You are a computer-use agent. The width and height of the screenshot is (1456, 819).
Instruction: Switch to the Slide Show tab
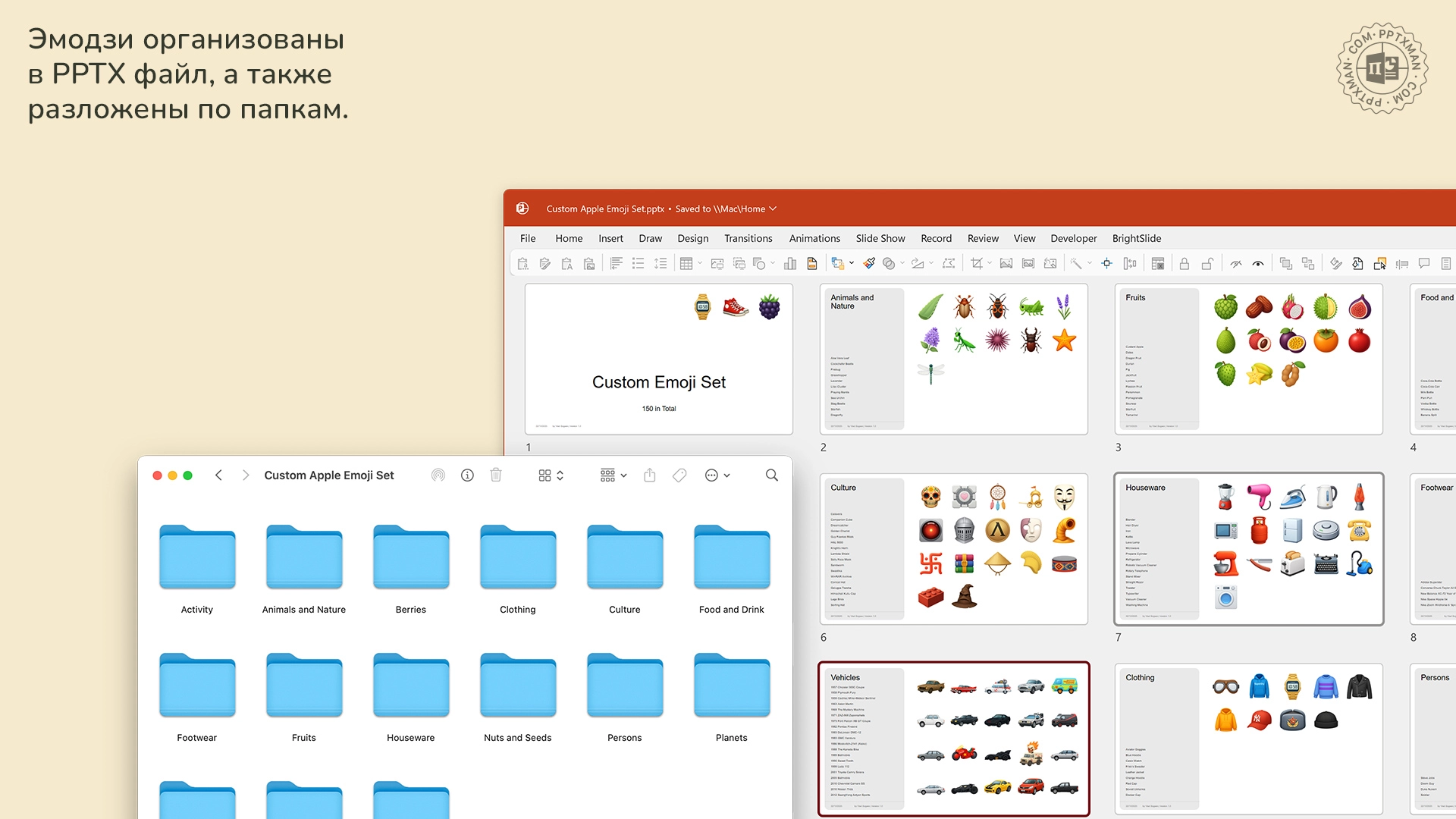pyautogui.click(x=880, y=238)
